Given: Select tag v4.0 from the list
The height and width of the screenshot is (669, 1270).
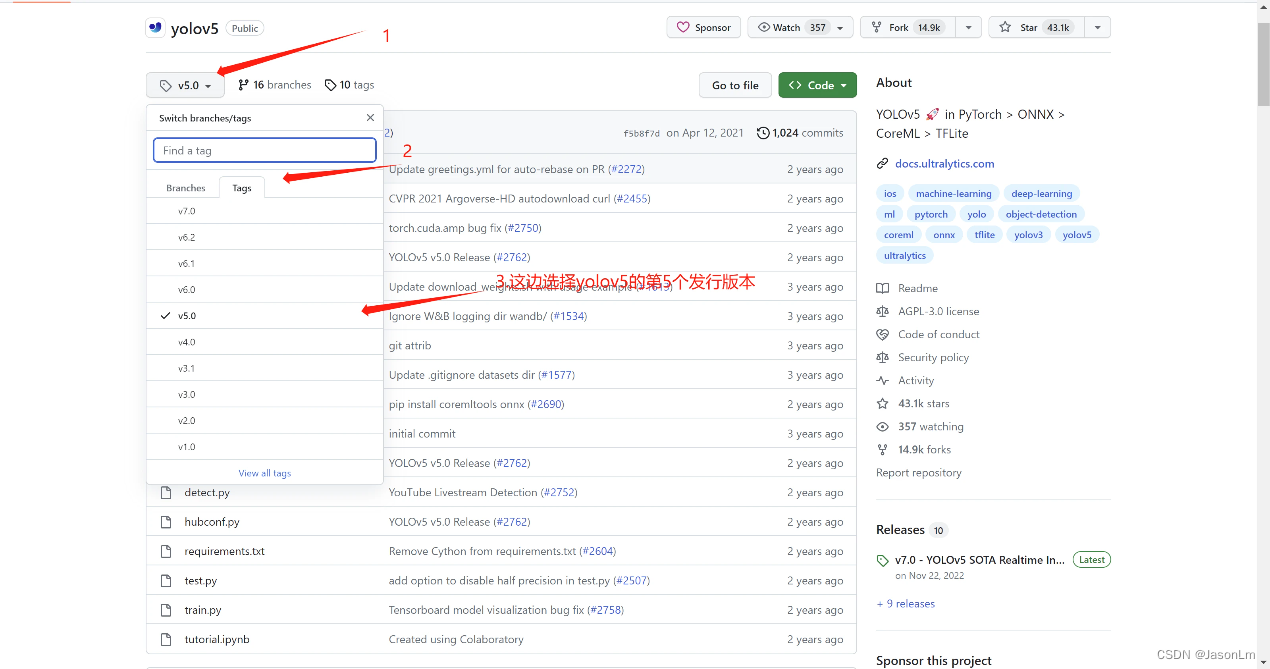Looking at the screenshot, I should point(265,342).
